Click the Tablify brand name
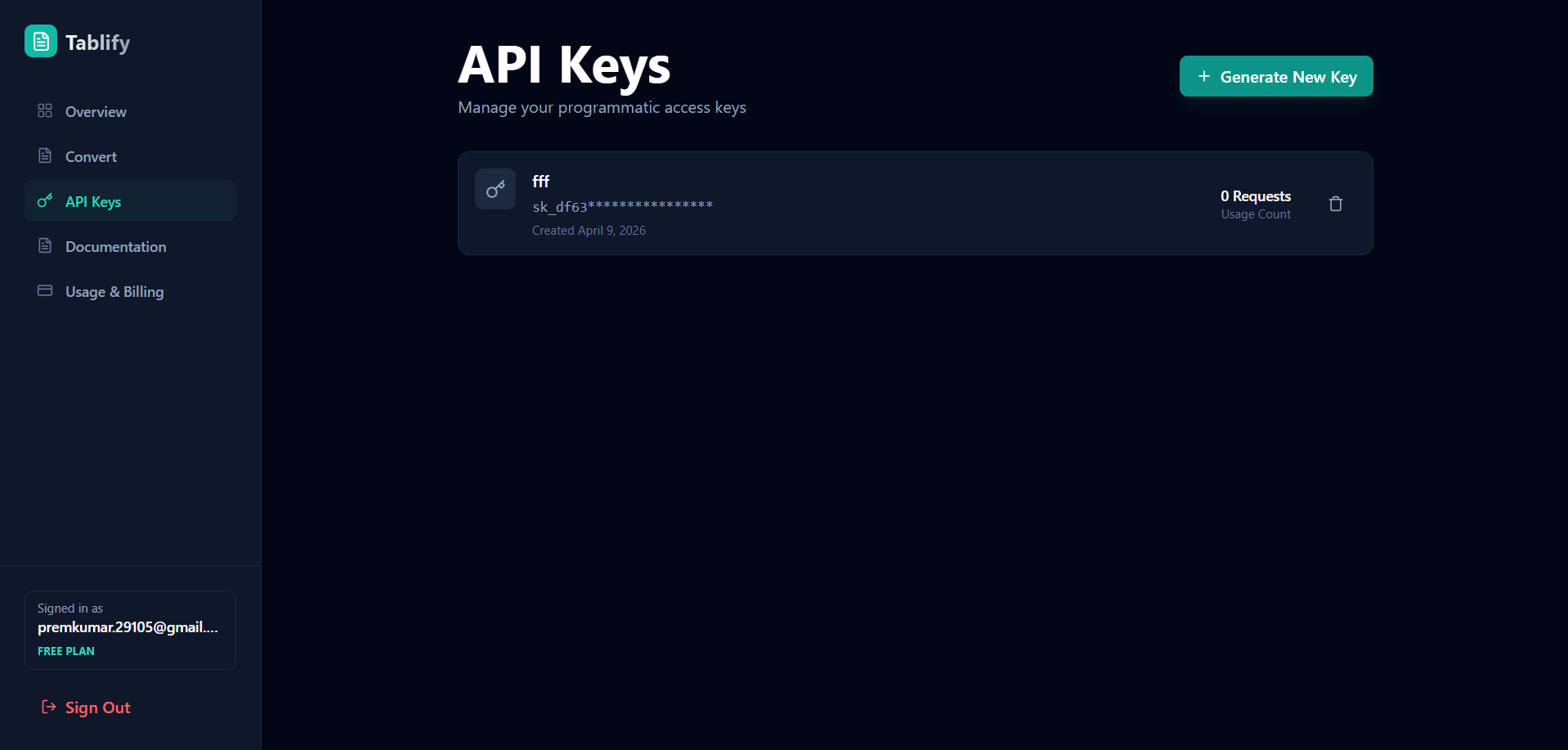The image size is (1568, 750). pos(97,43)
